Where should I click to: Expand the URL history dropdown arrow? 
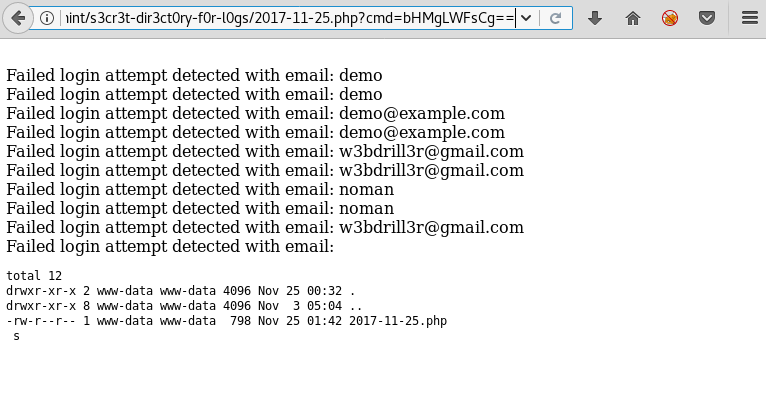526,19
